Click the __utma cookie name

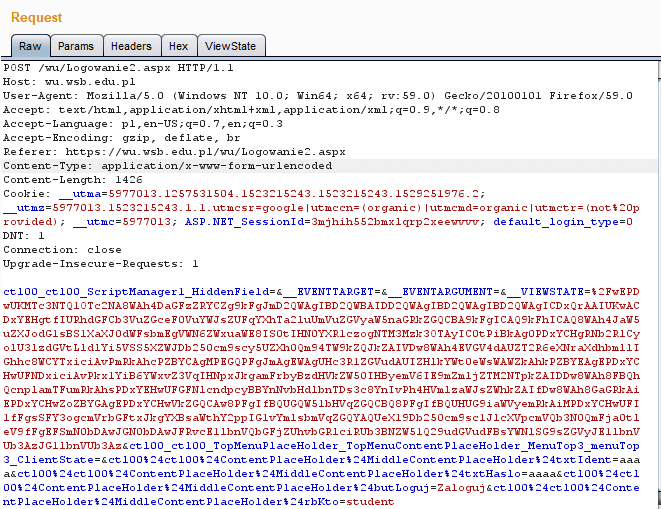(x=80, y=194)
